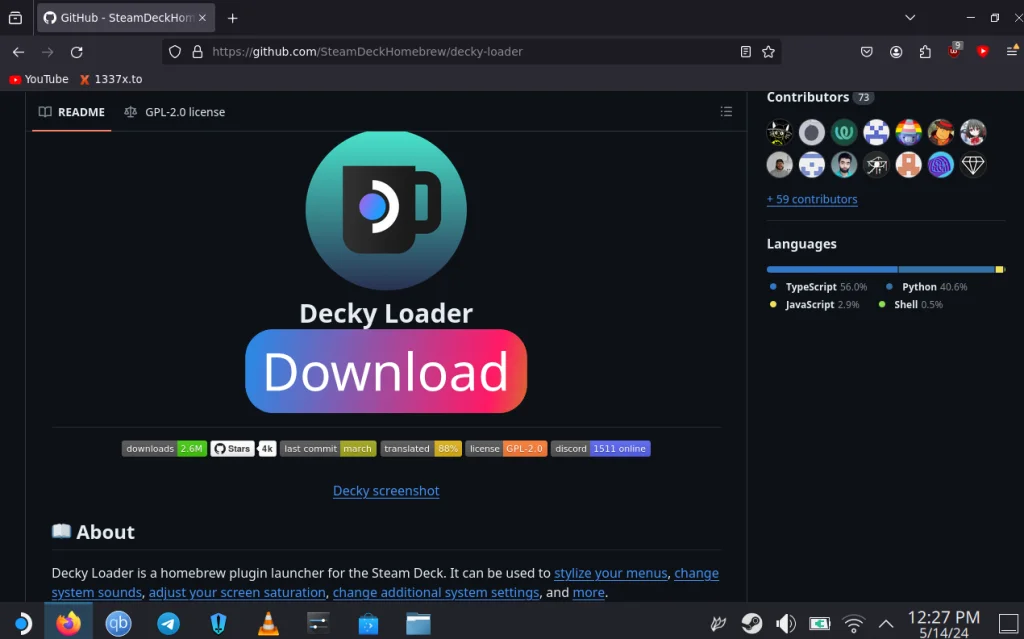Expand hidden system tray icons

pyautogui.click(x=886, y=623)
